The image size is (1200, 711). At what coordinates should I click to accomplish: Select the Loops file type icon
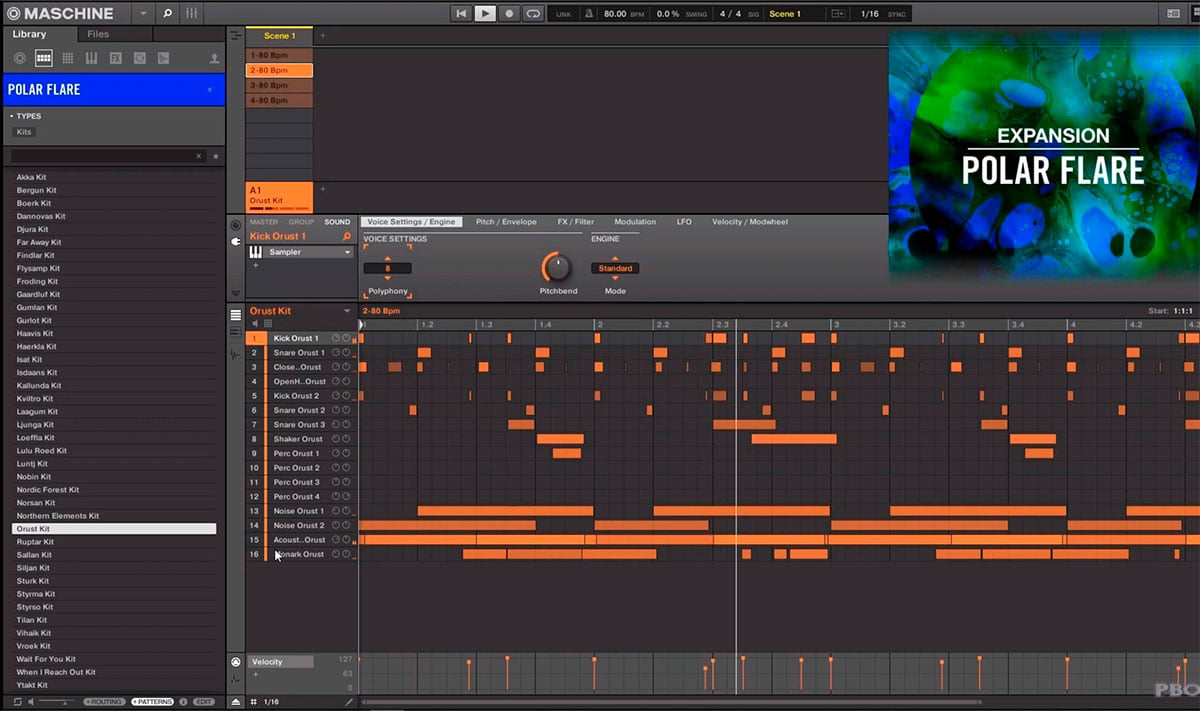coord(140,58)
